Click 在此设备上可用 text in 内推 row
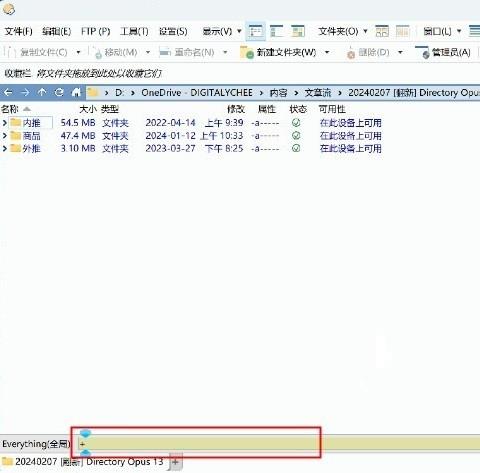Viewport: 480px width, 473px height. coord(351,123)
